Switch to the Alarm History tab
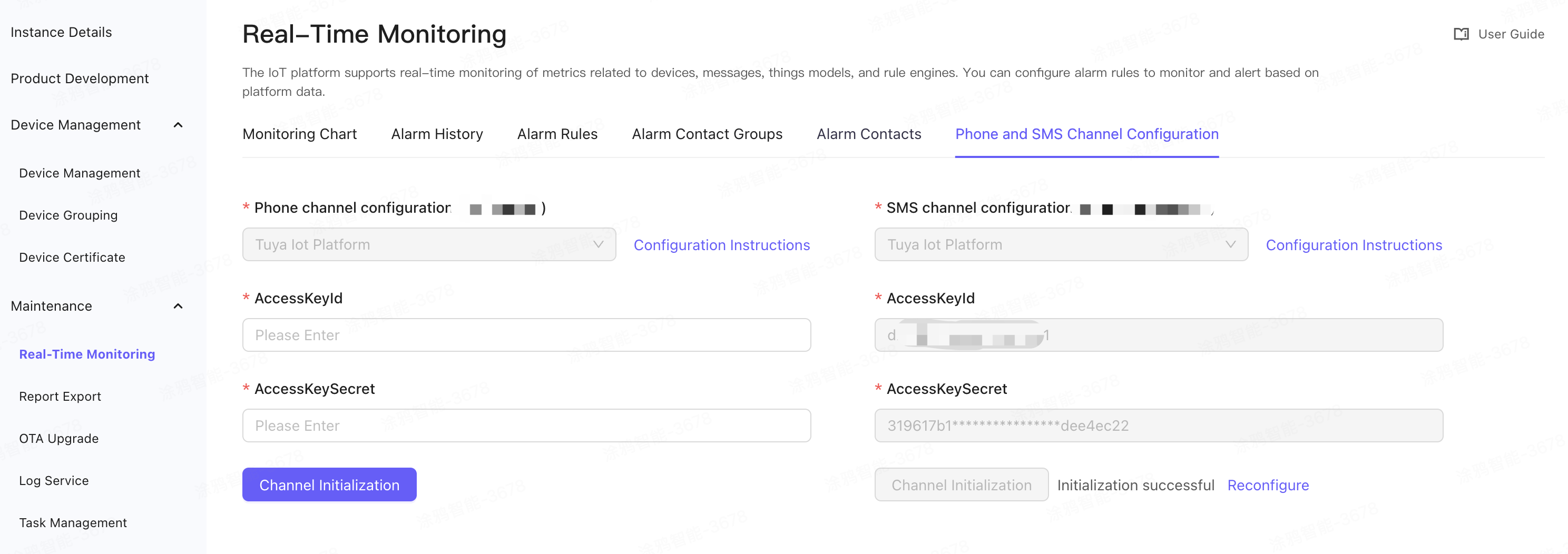The height and width of the screenshot is (554, 1568). coord(437,134)
